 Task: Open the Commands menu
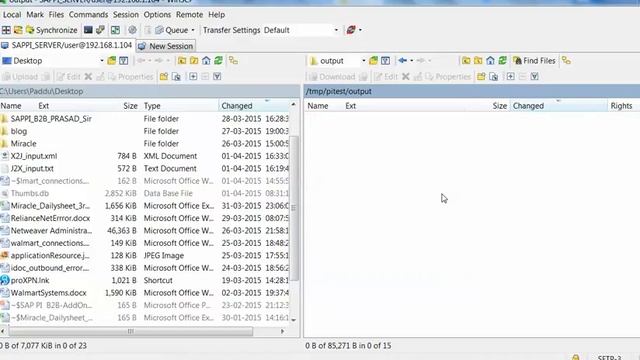point(88,15)
